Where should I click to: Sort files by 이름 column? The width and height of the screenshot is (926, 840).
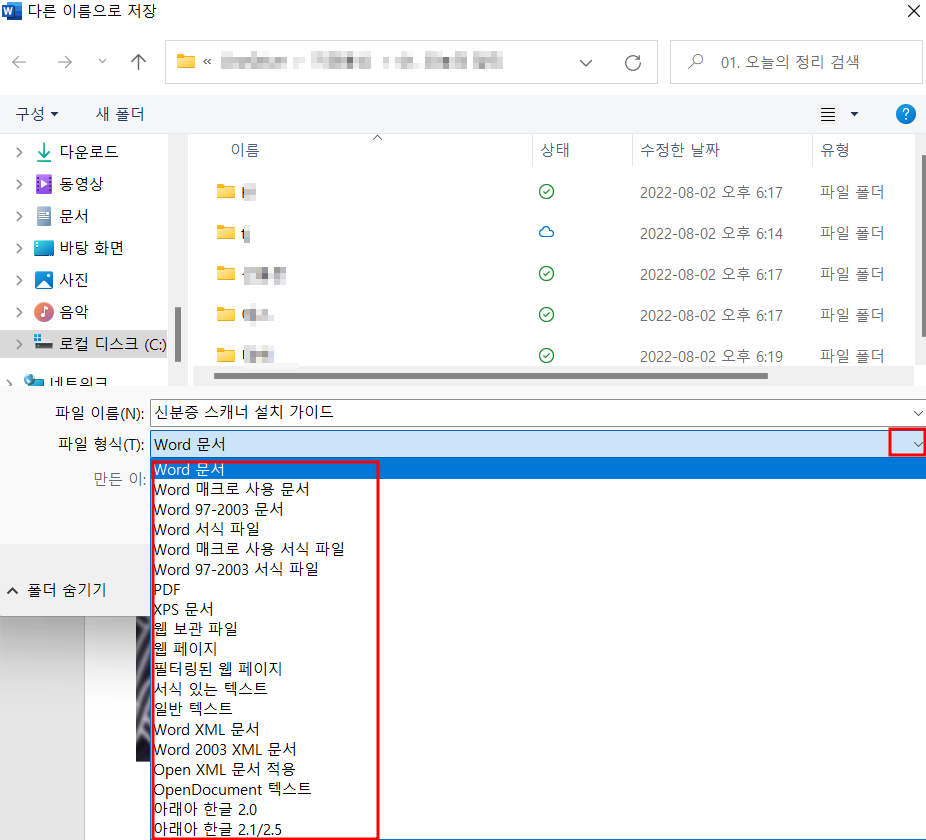(x=244, y=150)
